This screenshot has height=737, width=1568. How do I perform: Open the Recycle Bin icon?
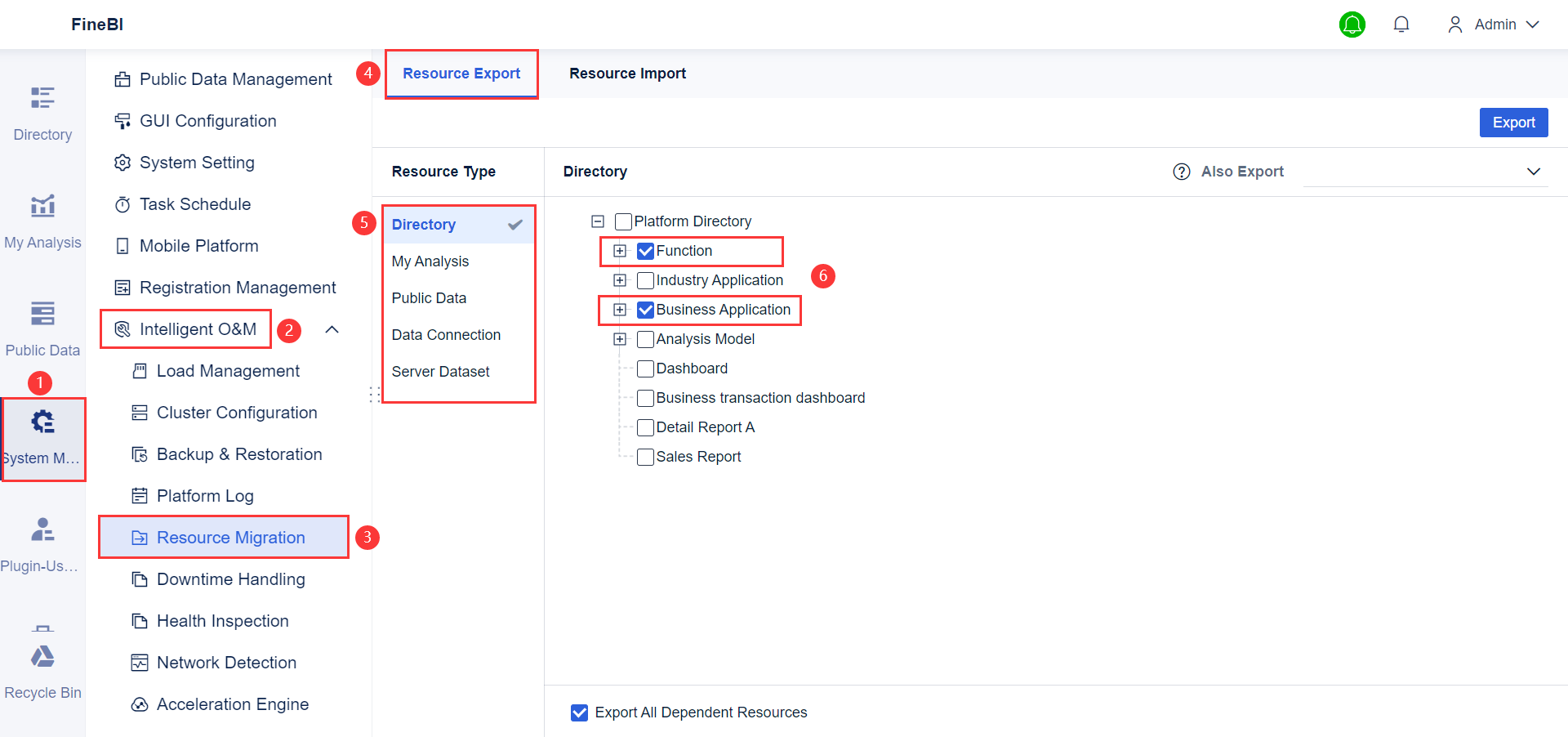point(42,656)
